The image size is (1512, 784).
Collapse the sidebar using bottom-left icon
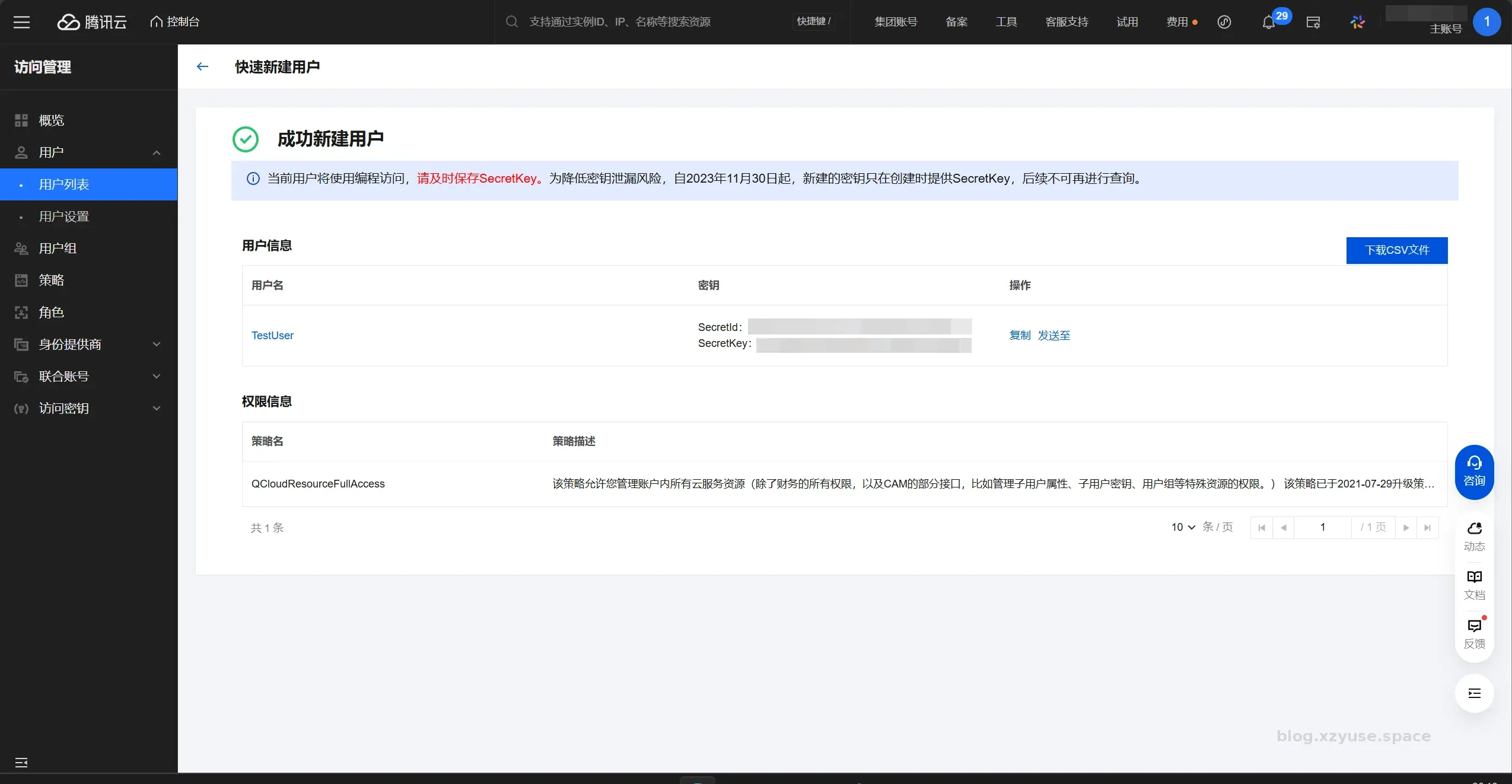click(21, 762)
